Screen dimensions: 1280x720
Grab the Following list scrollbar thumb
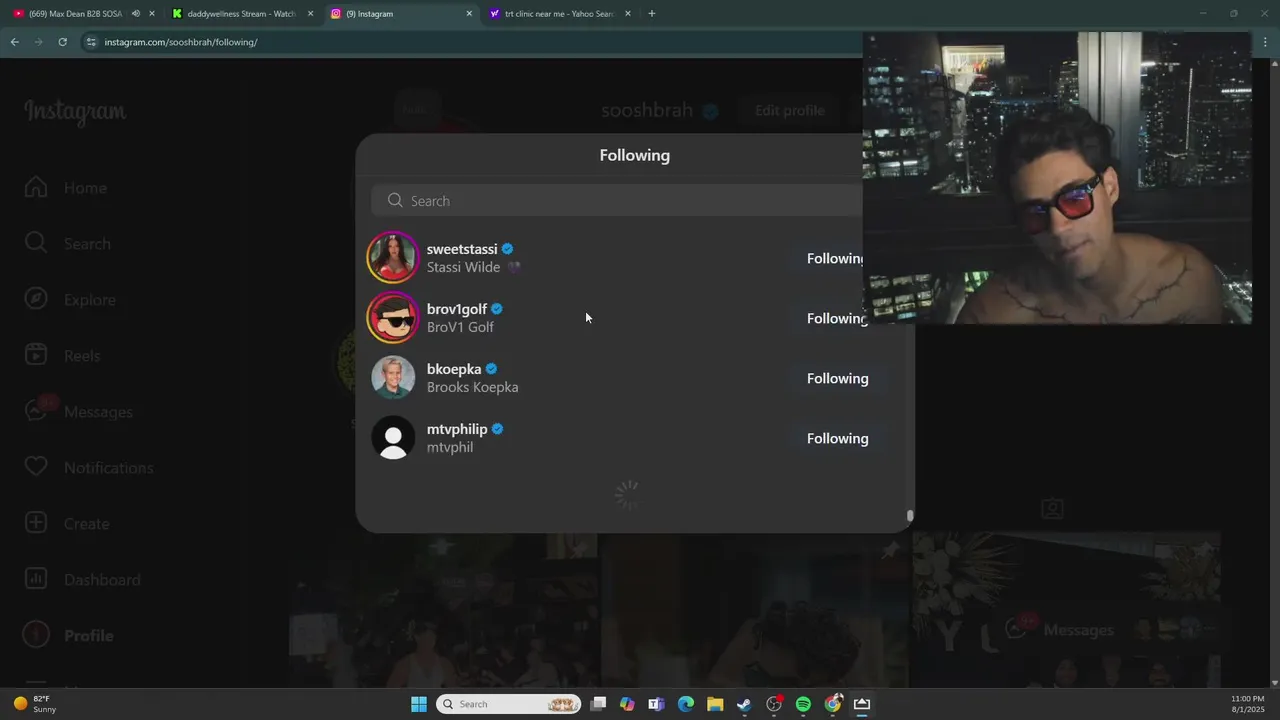tap(910, 516)
